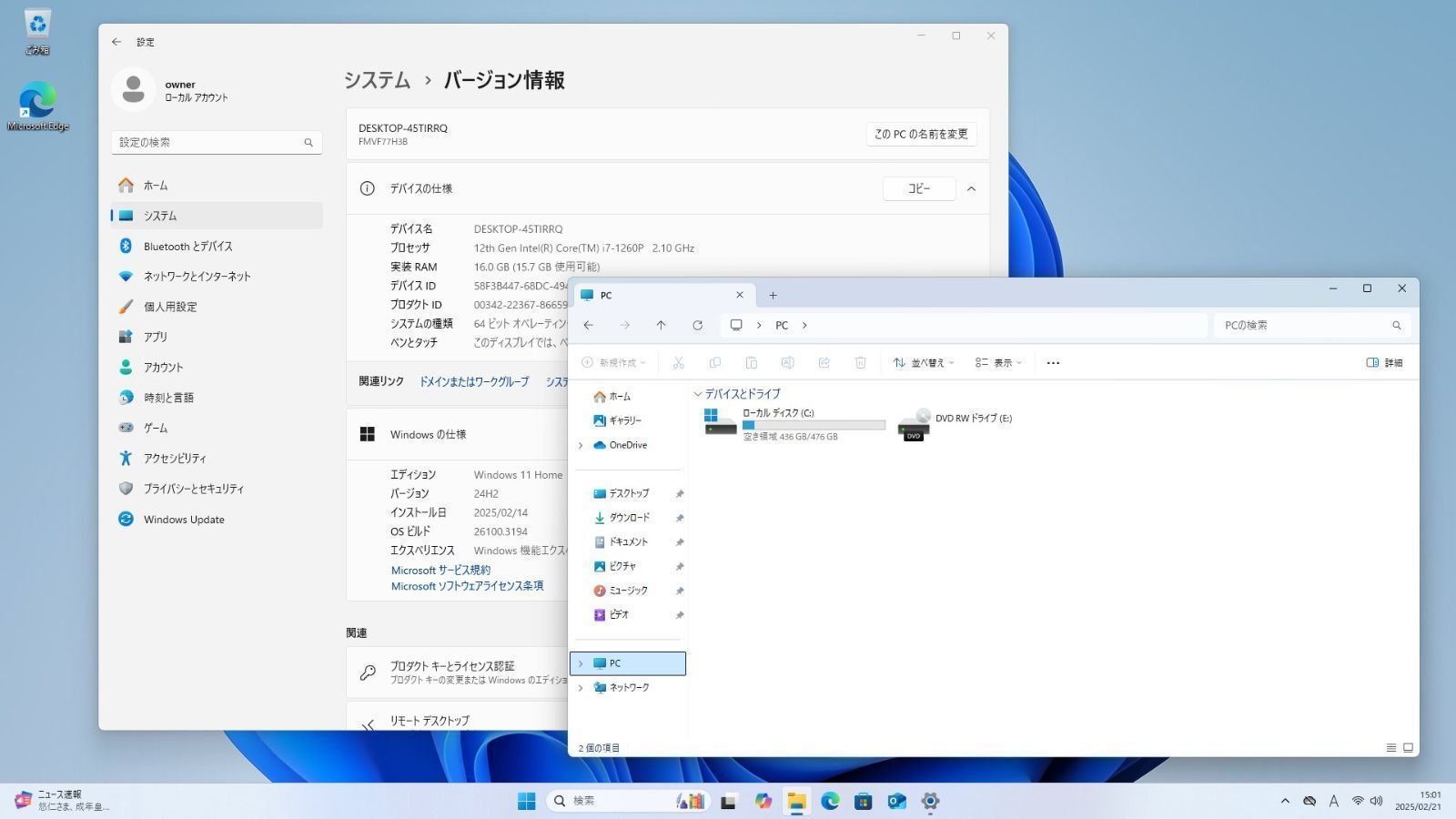The height and width of the screenshot is (819, 1456).
Task: Show hidden system tray icons
Action: click(1285, 801)
